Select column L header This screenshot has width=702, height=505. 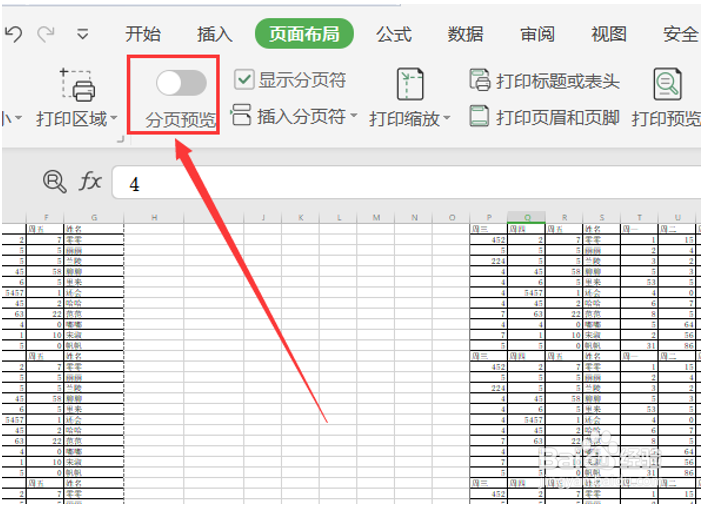click(x=338, y=218)
